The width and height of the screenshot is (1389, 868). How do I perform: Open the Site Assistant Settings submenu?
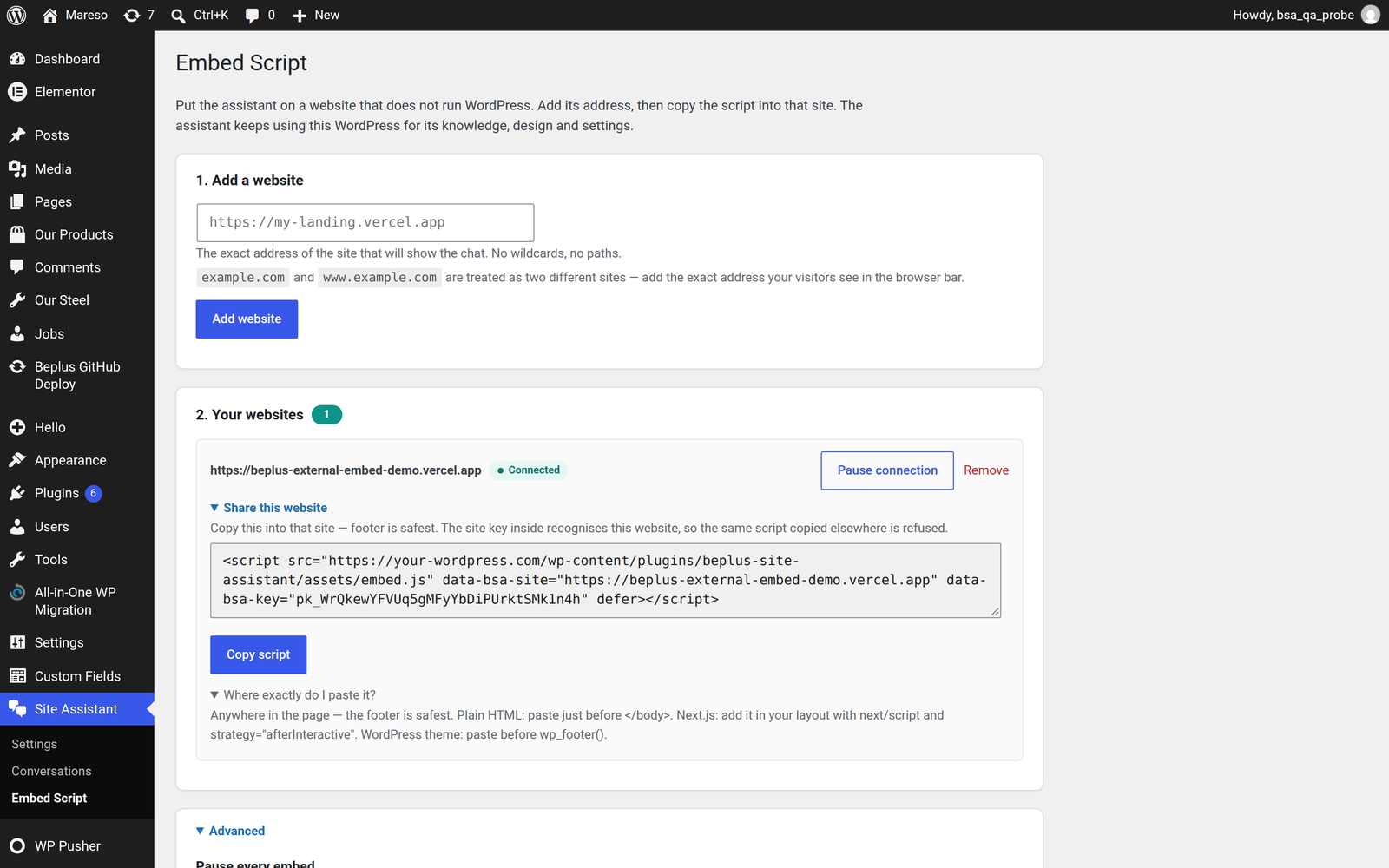[x=34, y=745]
